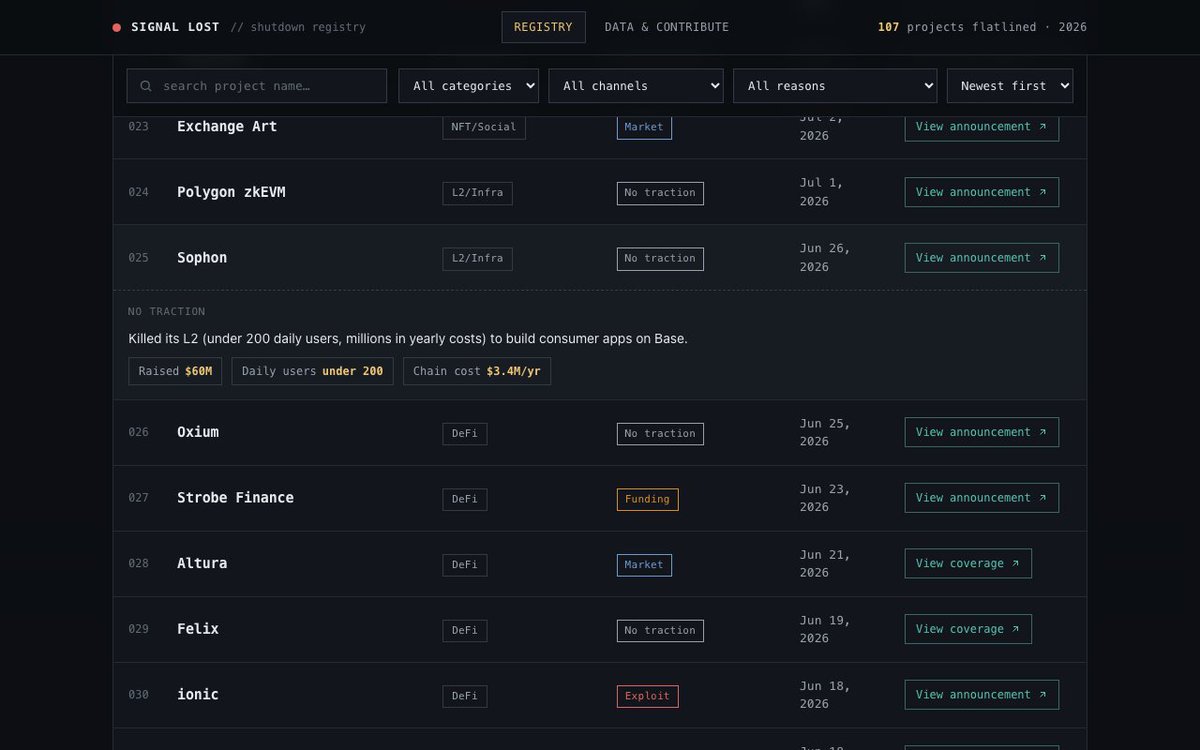Click the Jun 18, 2026 date

tap(825, 695)
